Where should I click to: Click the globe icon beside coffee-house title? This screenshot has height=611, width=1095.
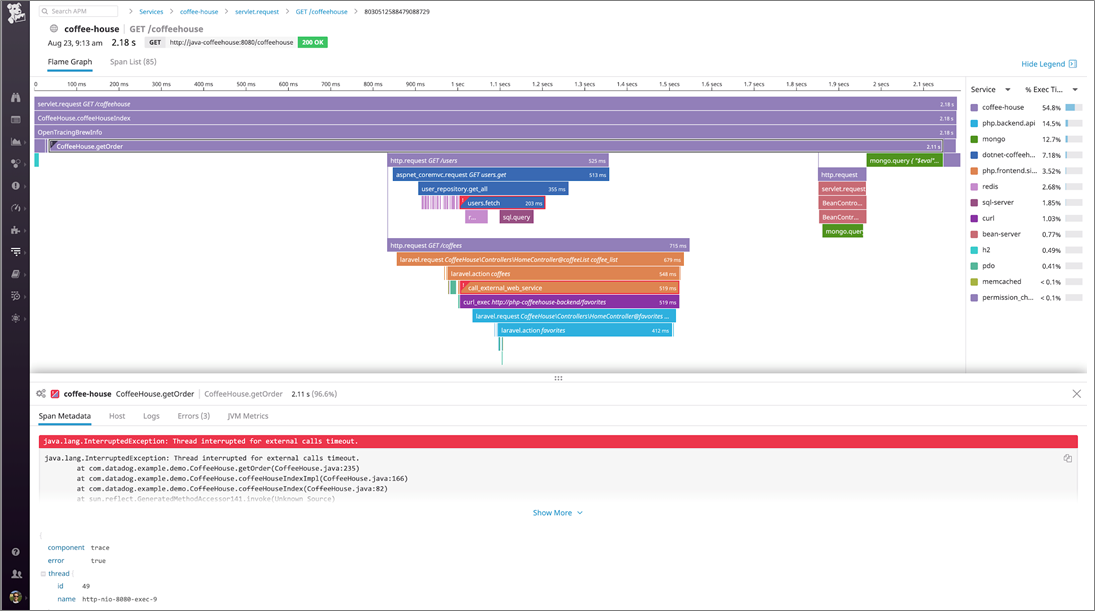click(x=54, y=29)
